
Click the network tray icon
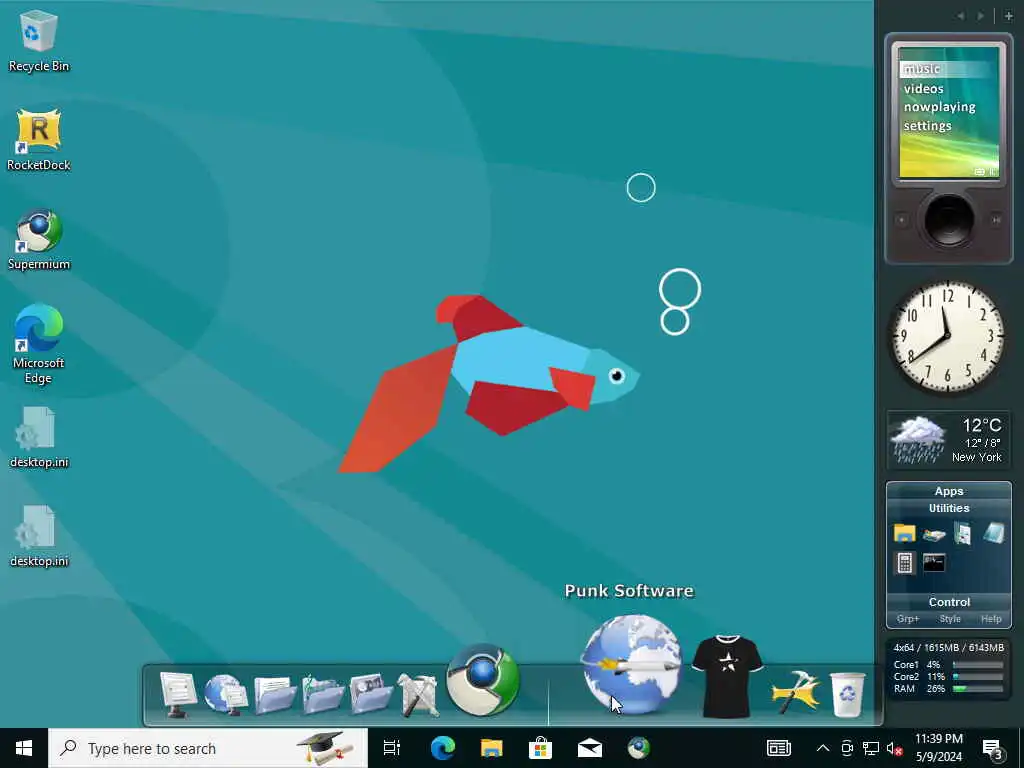coord(871,748)
